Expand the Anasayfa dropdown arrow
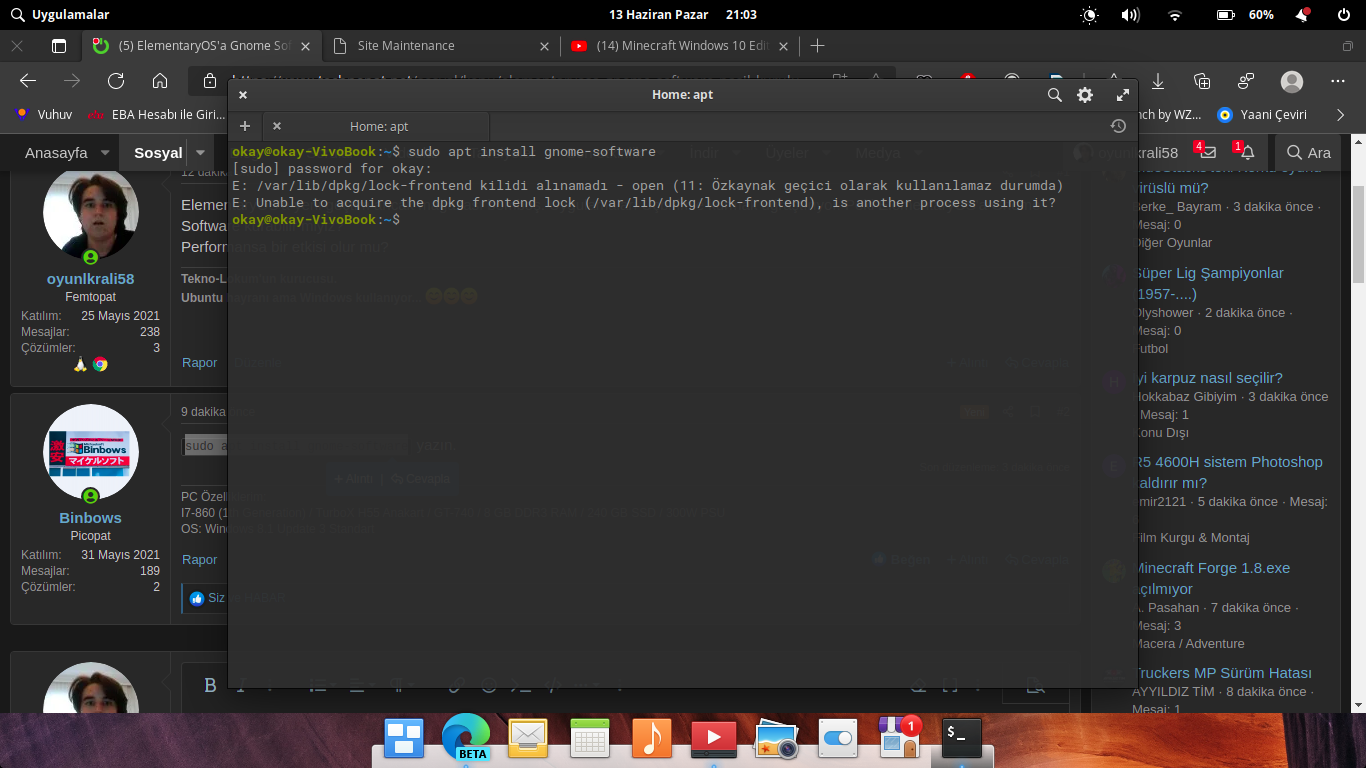This screenshot has width=1366, height=768. click(105, 153)
